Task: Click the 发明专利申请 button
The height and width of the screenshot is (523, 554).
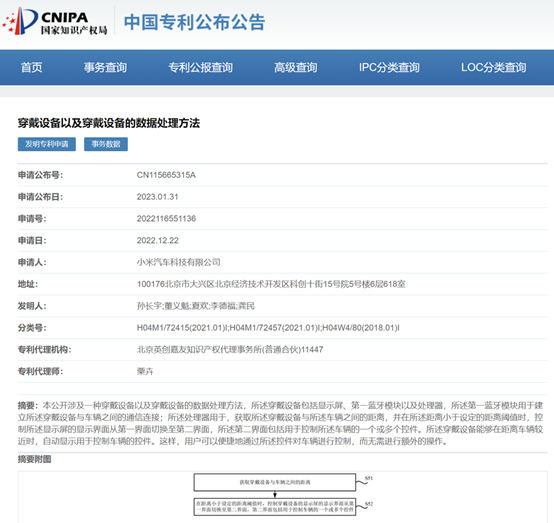Action: 47,144
